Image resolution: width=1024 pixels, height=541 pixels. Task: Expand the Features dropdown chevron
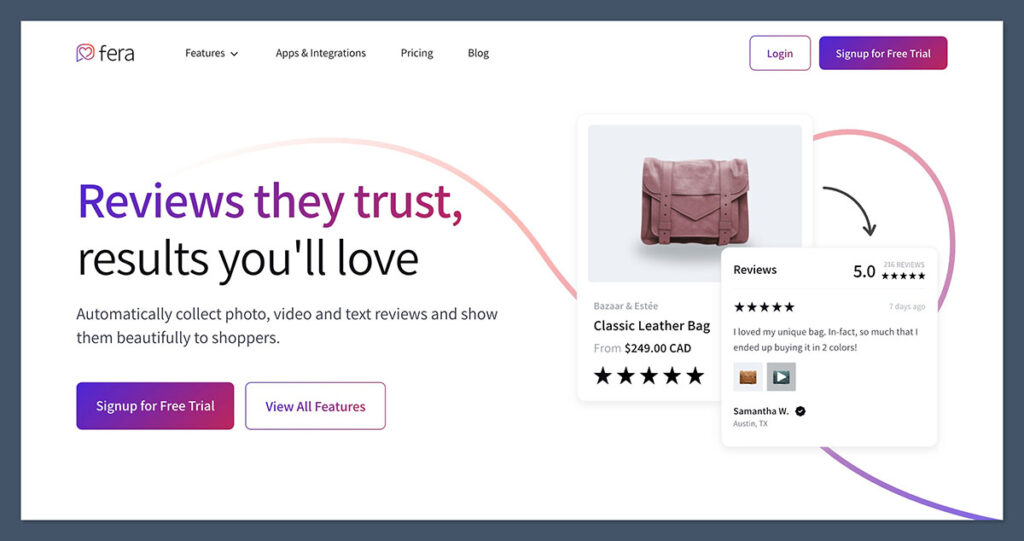pos(234,54)
